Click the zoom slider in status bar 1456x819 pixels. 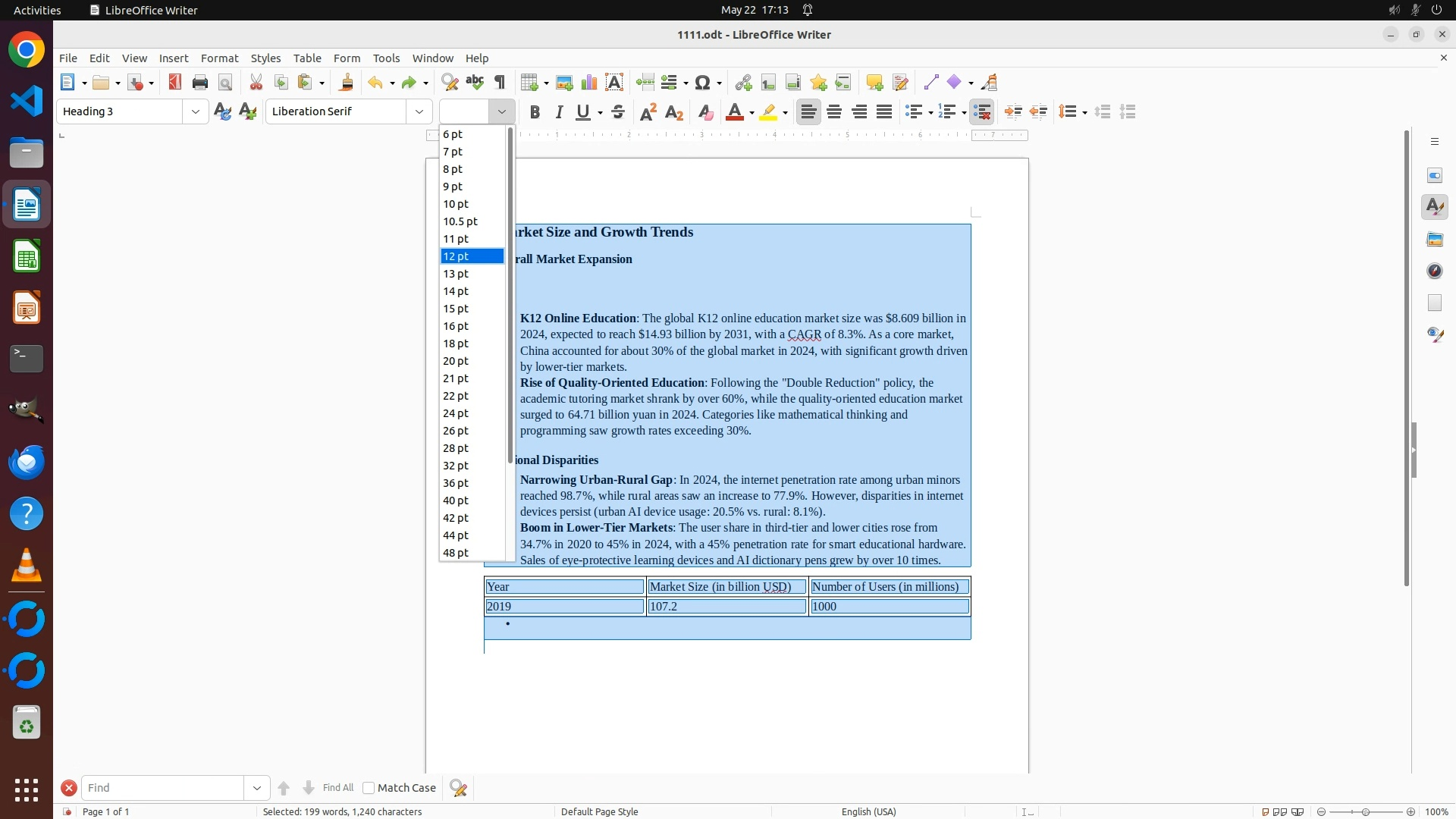[x=1366, y=811]
